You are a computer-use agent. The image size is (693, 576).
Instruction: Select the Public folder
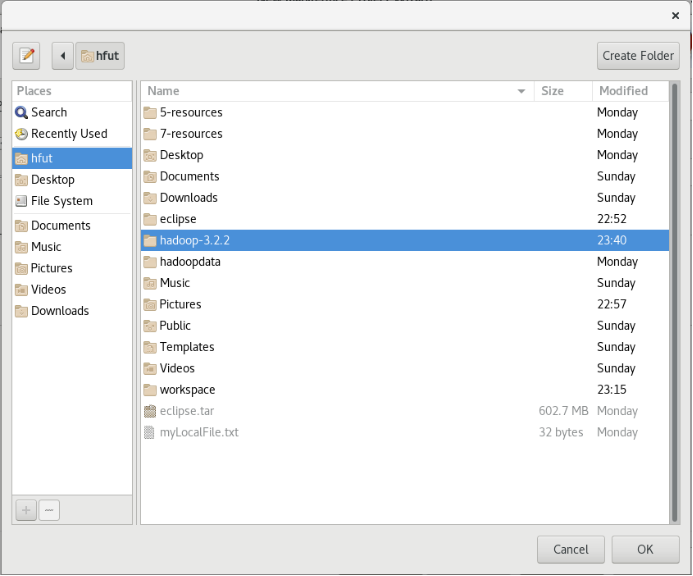coord(405,325)
